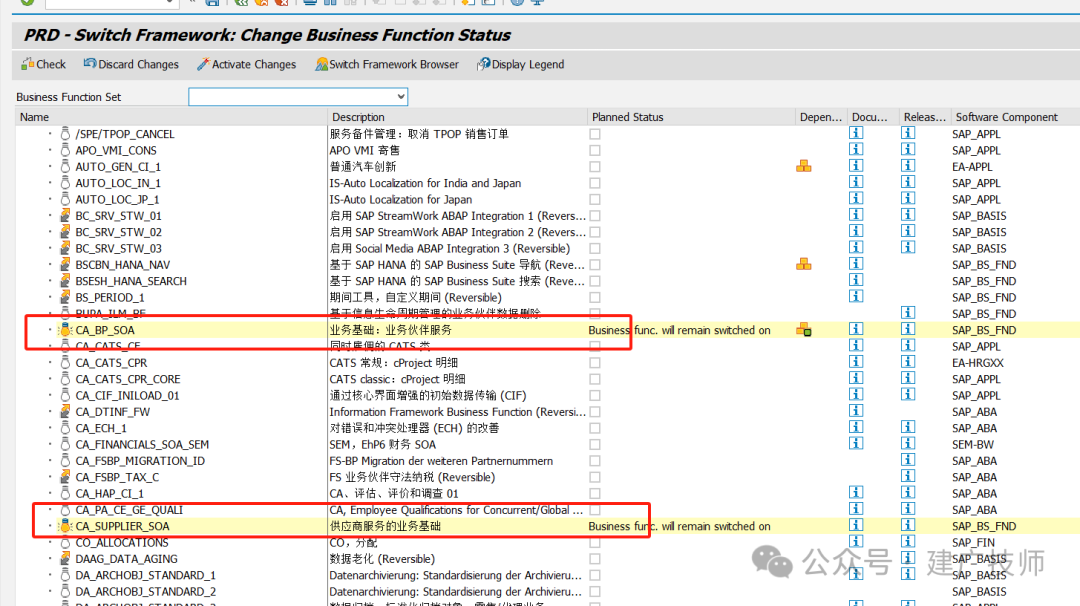Open release notes icon for AUTO_LOC_JP_1

coord(908,198)
